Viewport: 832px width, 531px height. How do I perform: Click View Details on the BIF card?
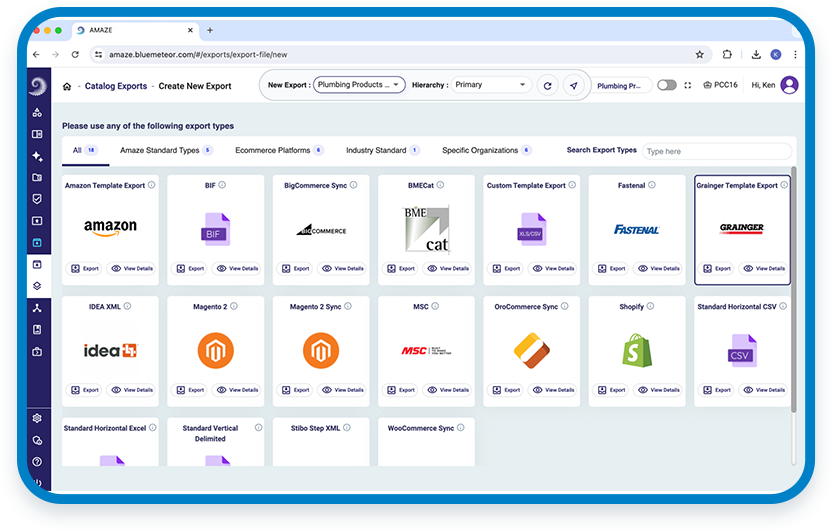point(237,268)
